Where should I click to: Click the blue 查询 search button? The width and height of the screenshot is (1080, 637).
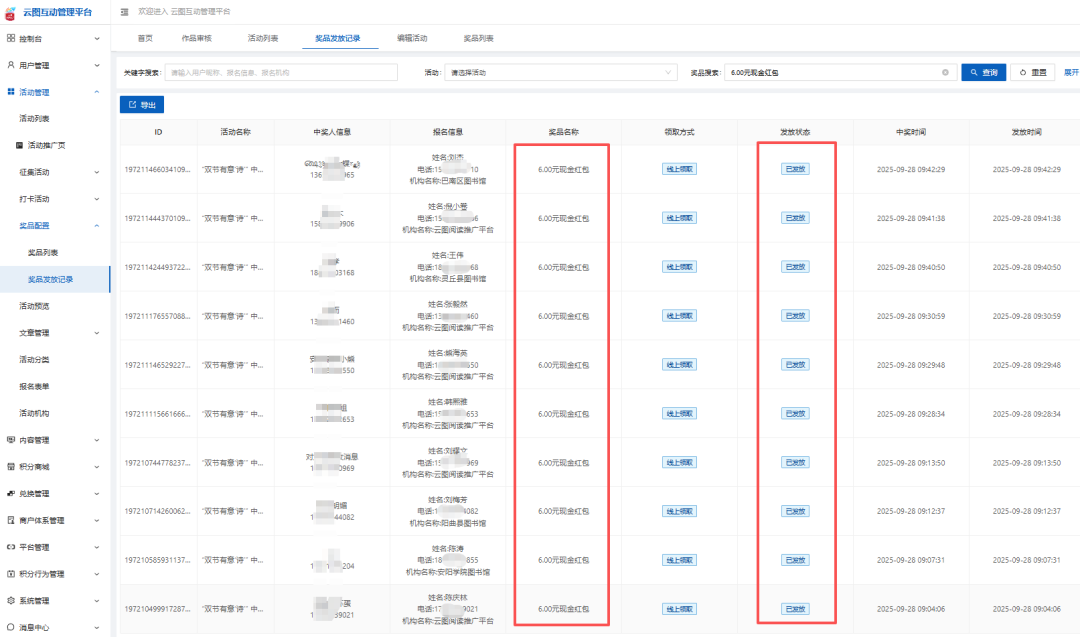[x=983, y=72]
